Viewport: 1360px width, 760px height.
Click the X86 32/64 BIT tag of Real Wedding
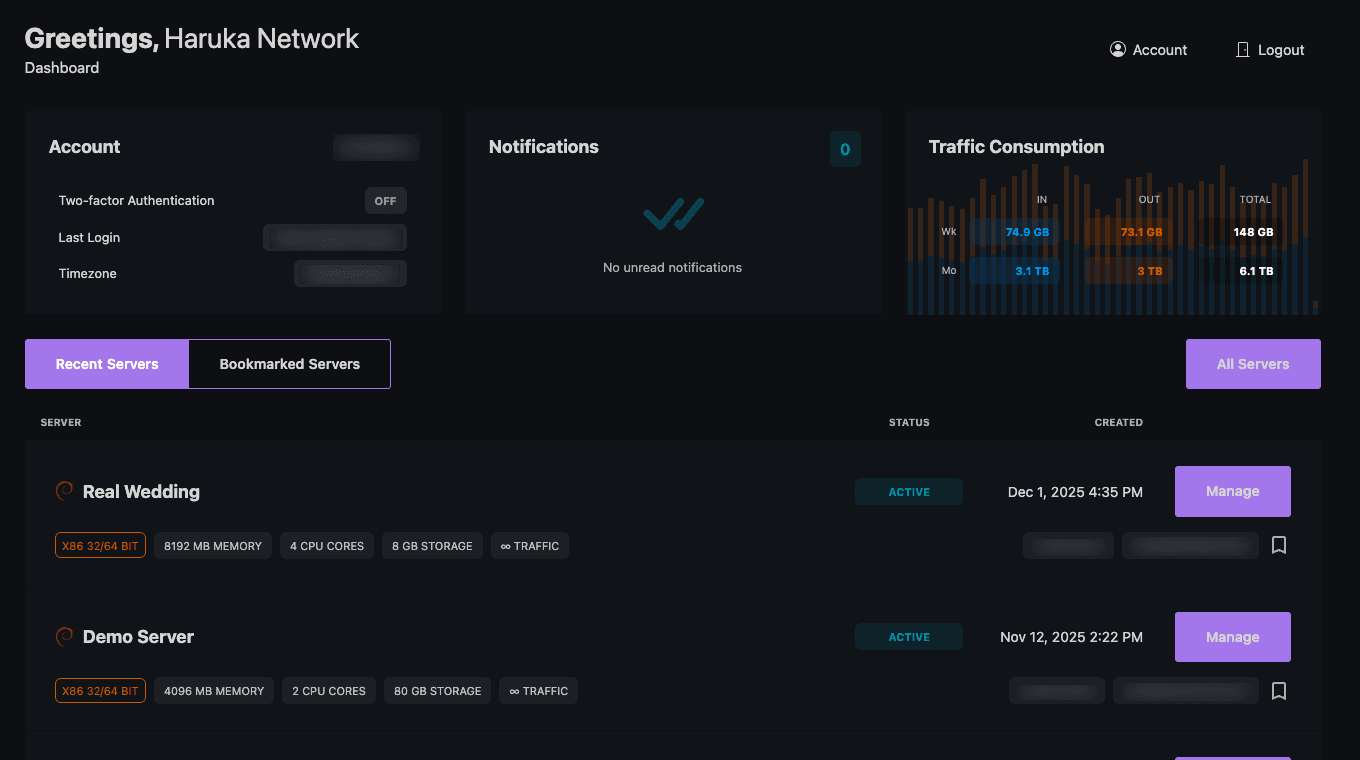[100, 546]
